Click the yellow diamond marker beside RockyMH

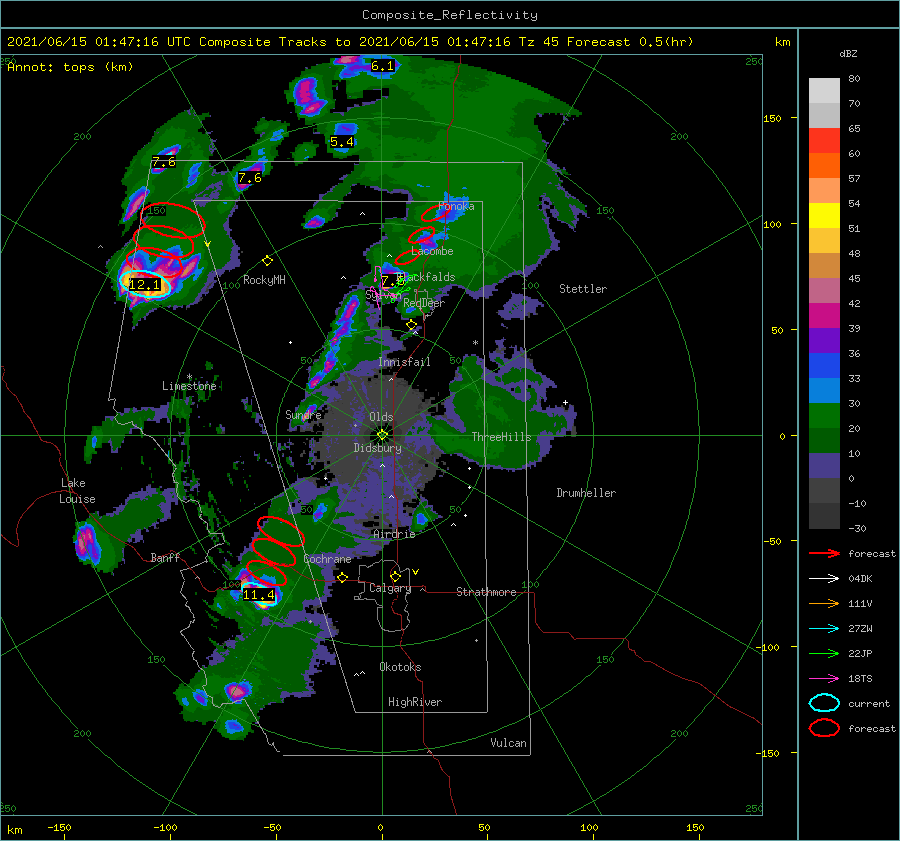[x=267, y=261]
